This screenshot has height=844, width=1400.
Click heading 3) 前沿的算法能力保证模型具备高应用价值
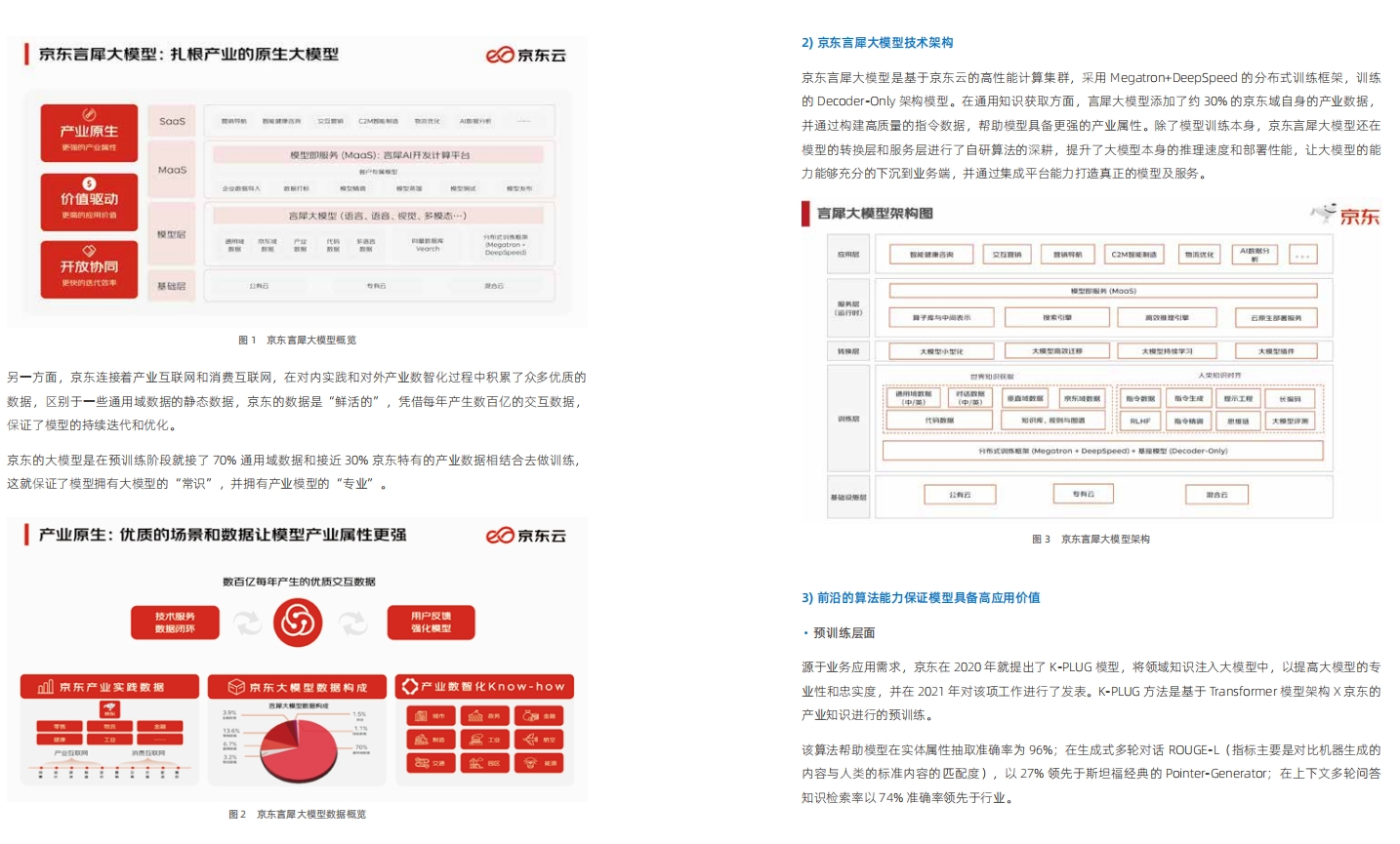pyautogui.click(x=921, y=598)
